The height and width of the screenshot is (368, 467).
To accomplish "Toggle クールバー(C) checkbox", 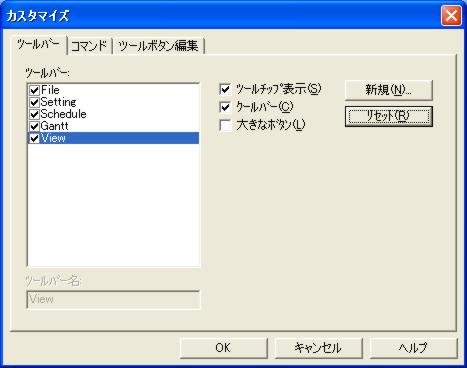I will point(225,107).
